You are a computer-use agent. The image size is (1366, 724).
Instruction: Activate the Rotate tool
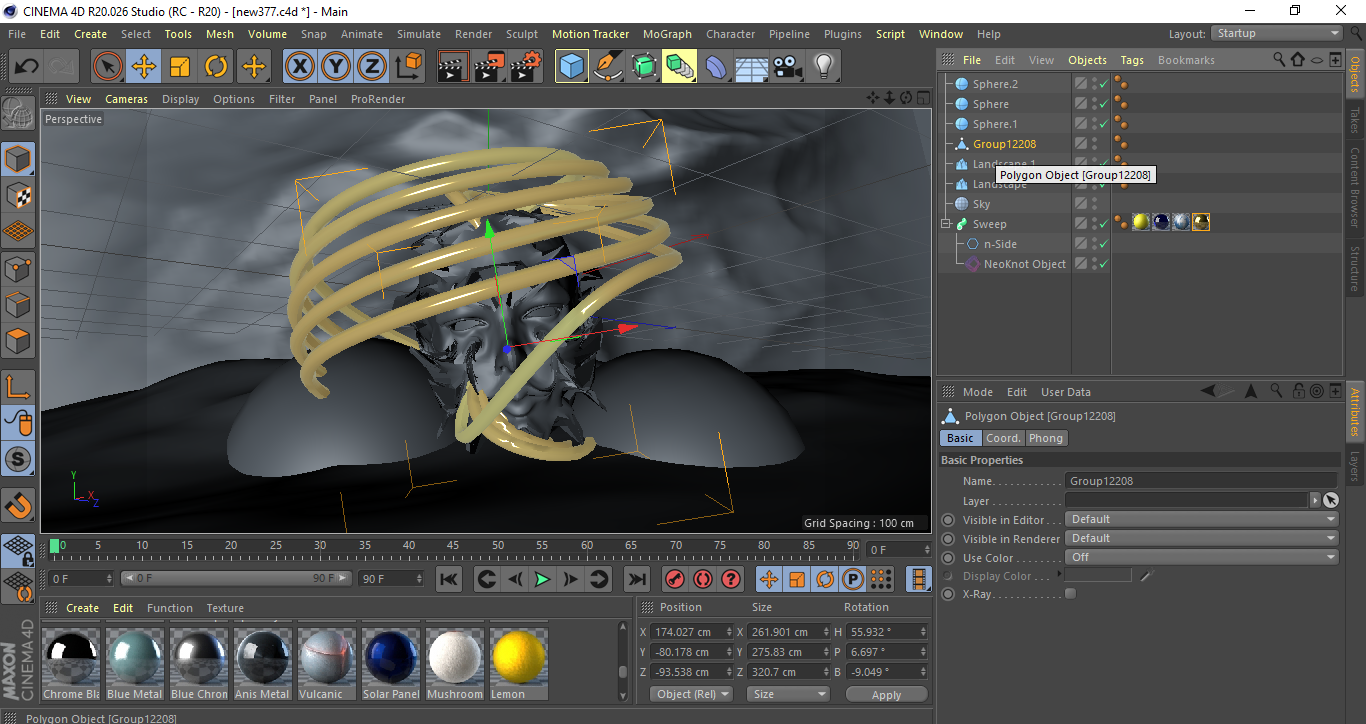point(216,67)
